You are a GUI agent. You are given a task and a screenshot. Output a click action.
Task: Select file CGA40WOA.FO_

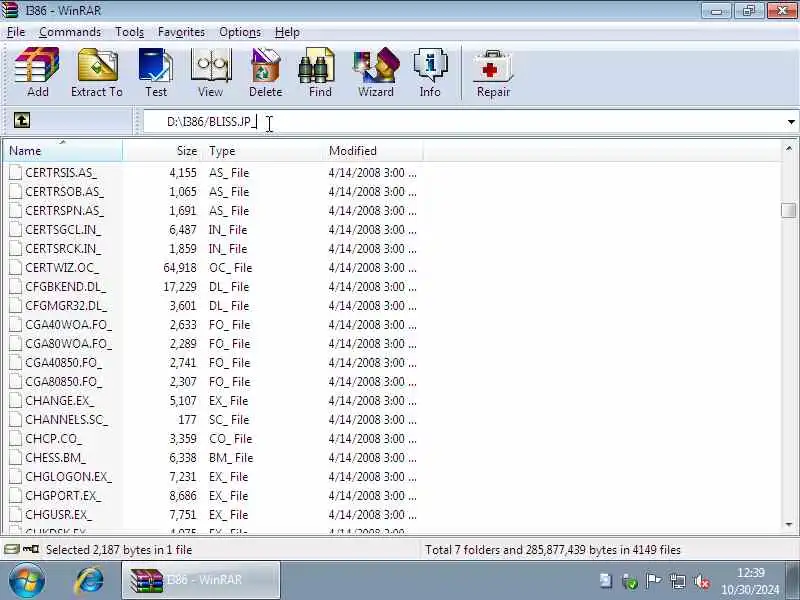(68, 324)
